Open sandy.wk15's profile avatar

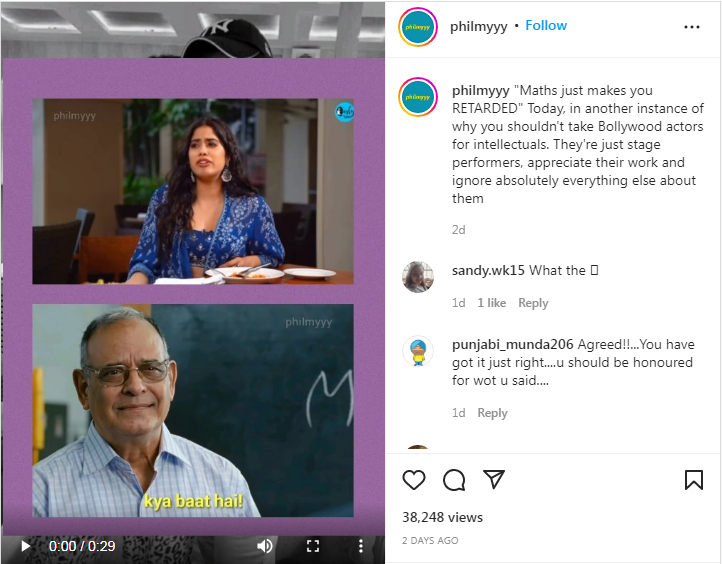[418, 277]
